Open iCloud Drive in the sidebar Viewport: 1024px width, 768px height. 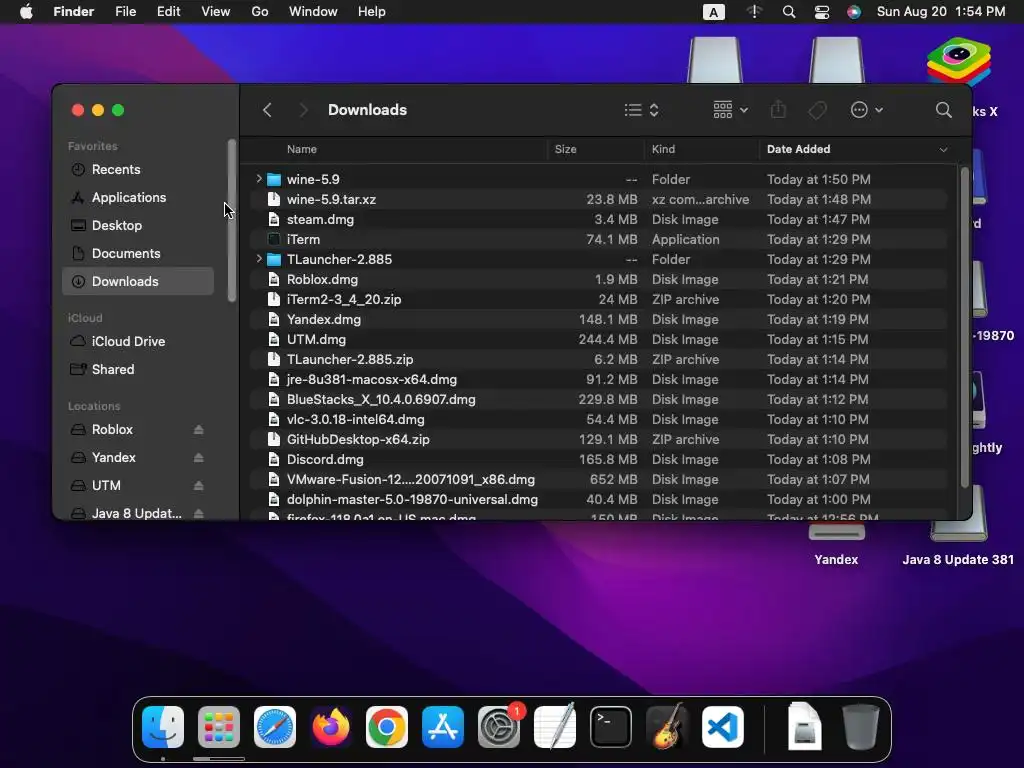(138, 342)
